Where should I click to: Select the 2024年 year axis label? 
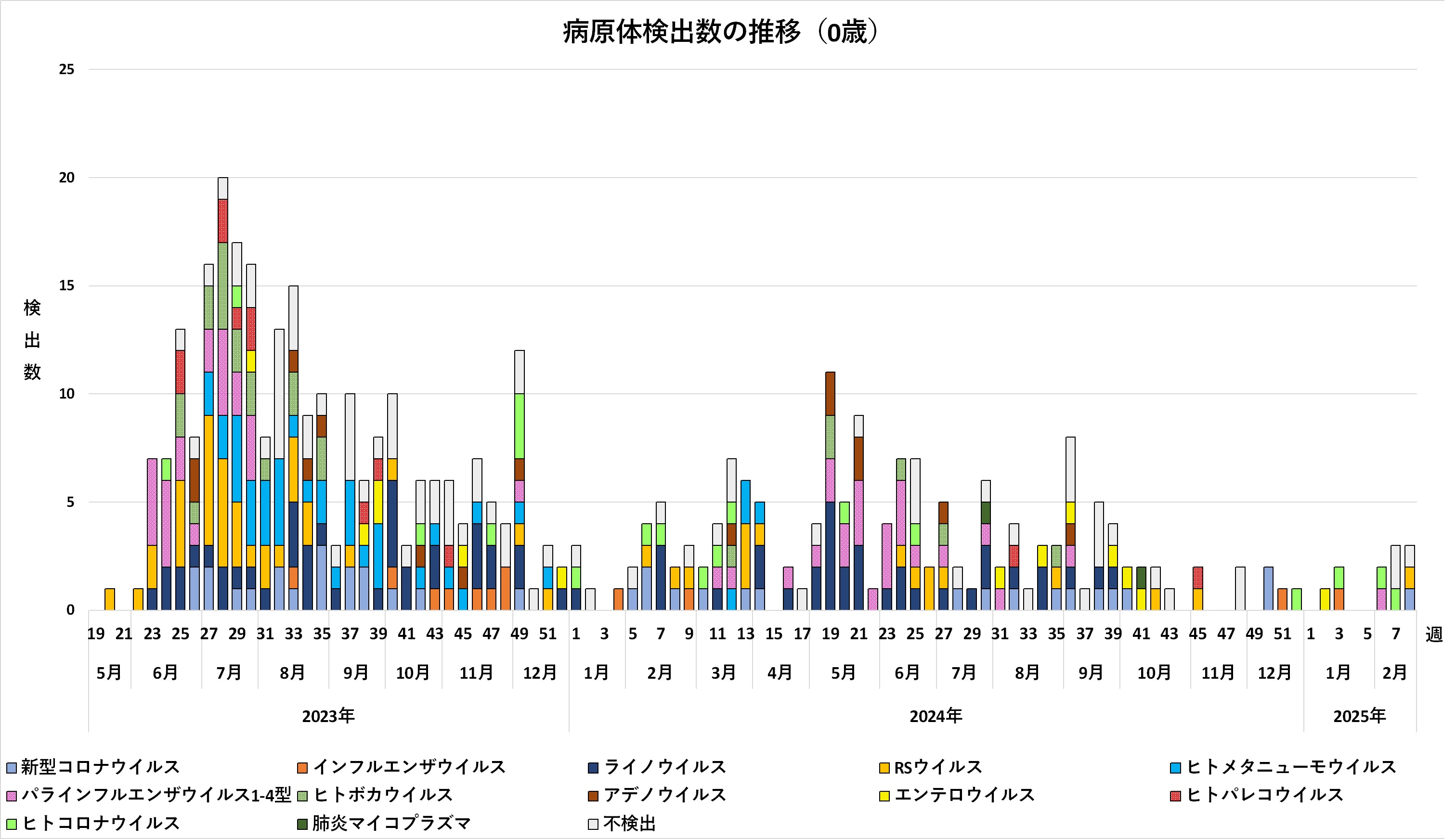coord(936,716)
